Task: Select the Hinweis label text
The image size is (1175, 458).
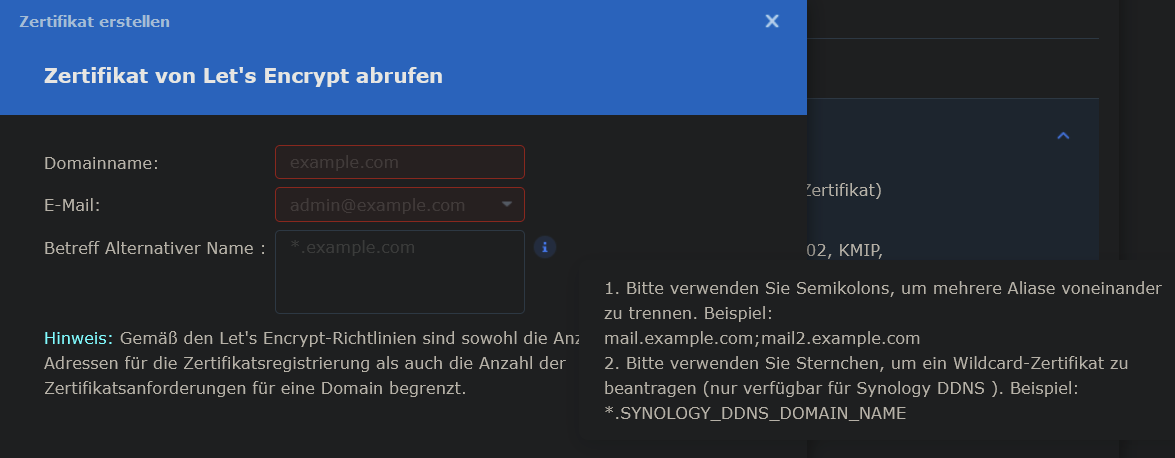Action: click(x=78, y=337)
